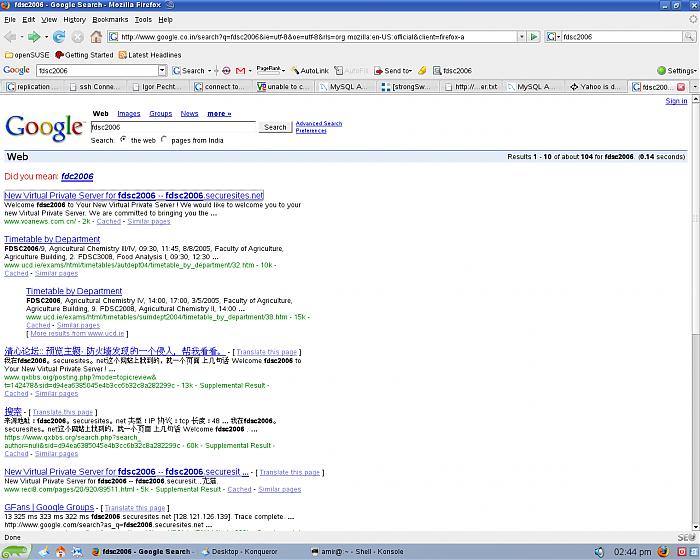Open the File menu

point(10,20)
